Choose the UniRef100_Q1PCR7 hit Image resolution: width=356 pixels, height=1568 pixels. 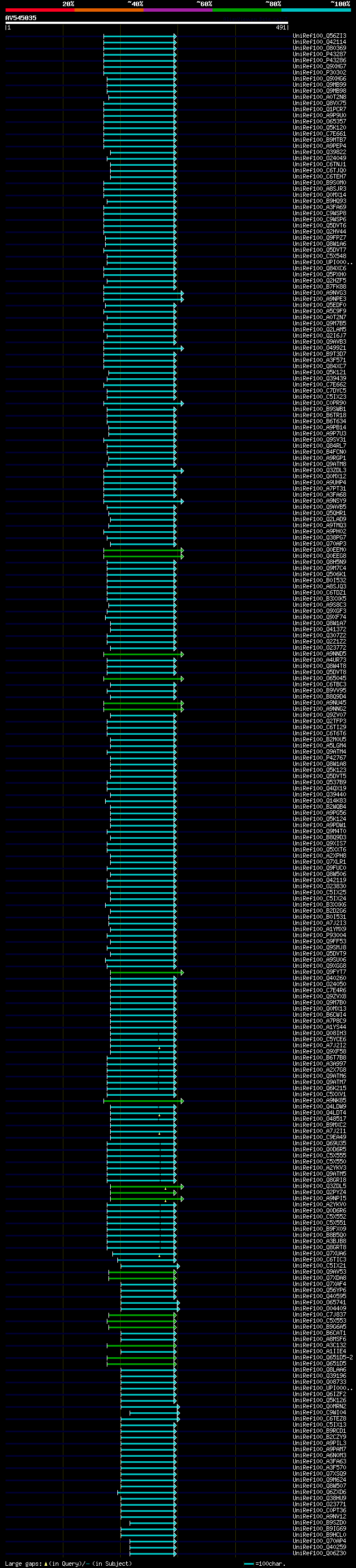pyautogui.click(x=319, y=110)
